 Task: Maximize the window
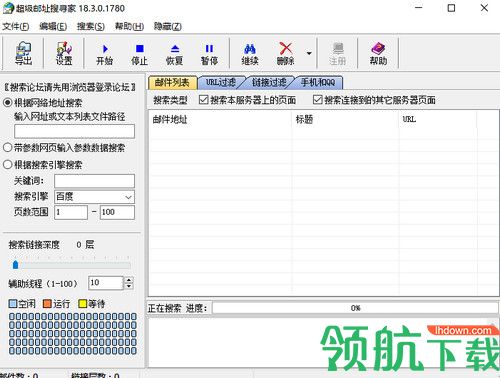coord(451,8)
